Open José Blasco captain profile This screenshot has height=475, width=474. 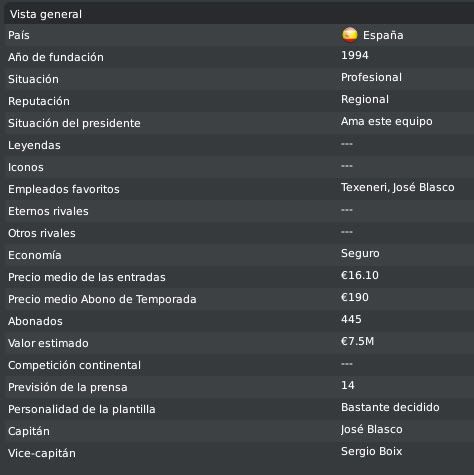coord(372,429)
